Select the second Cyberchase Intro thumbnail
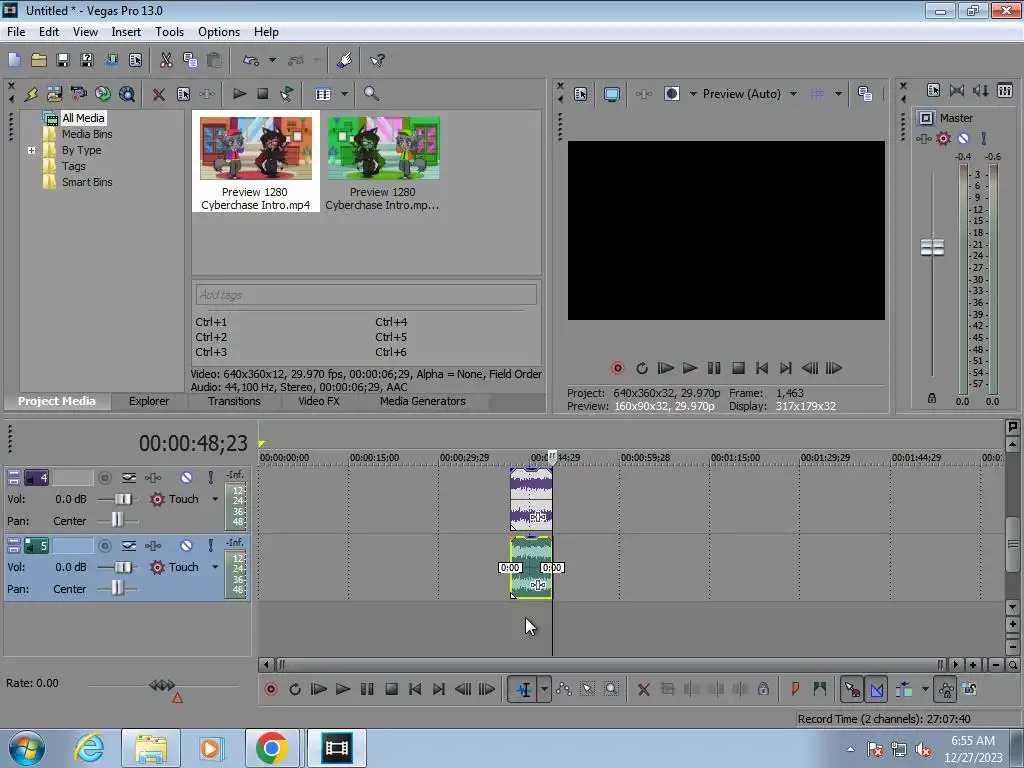Image resolution: width=1024 pixels, height=768 pixels. click(x=383, y=162)
